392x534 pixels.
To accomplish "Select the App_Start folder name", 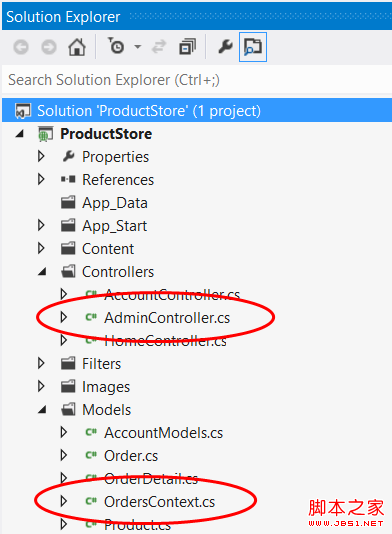I will pos(114,226).
